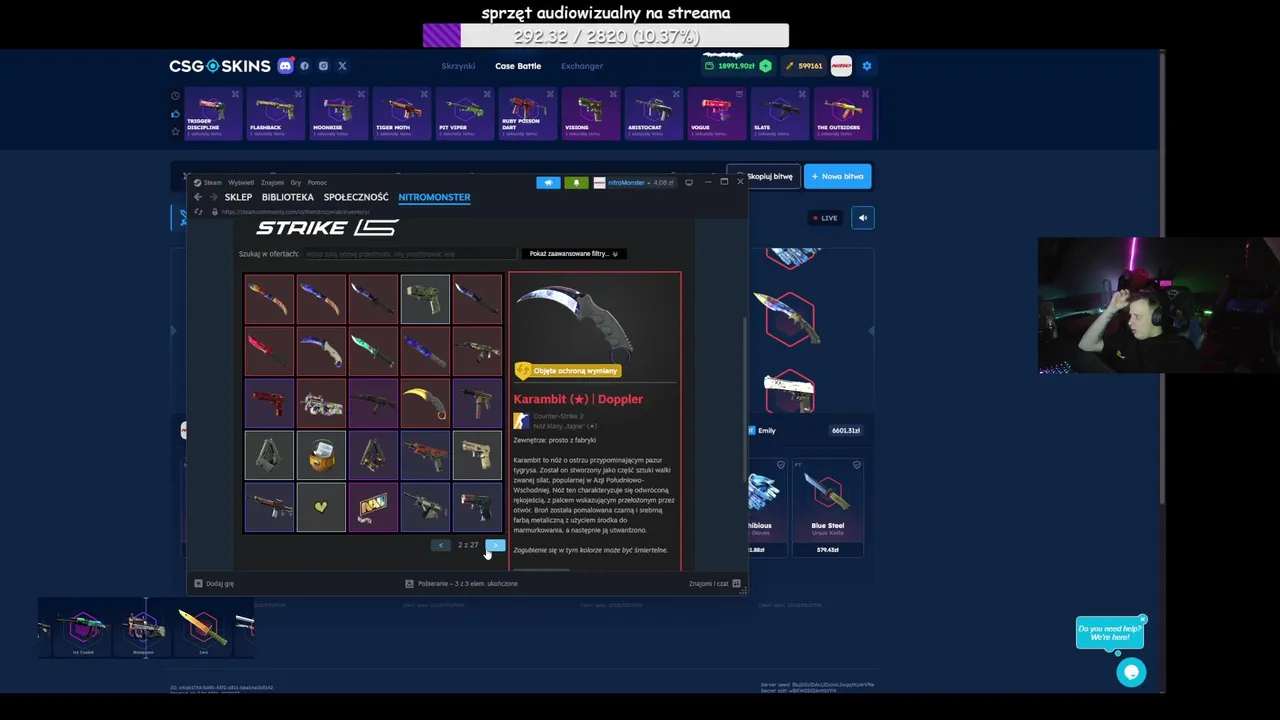This screenshot has width=1280, height=720.
Task: Go to BIBLIOTEKA in Steam navigation
Action: click(288, 197)
